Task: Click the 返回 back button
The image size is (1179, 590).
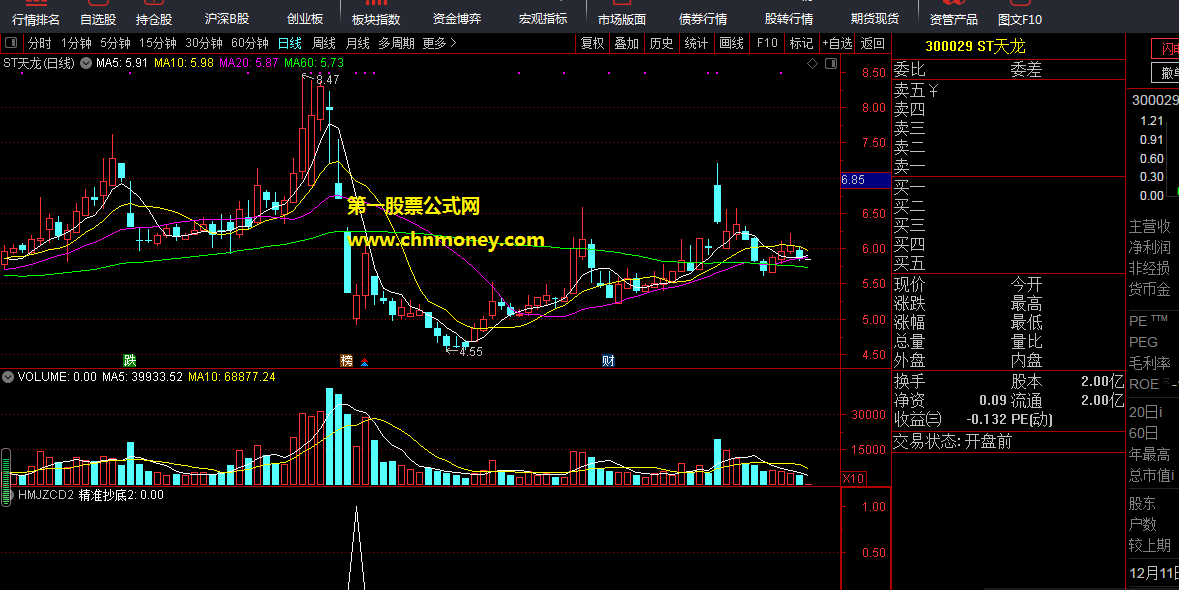Action: 873,44
